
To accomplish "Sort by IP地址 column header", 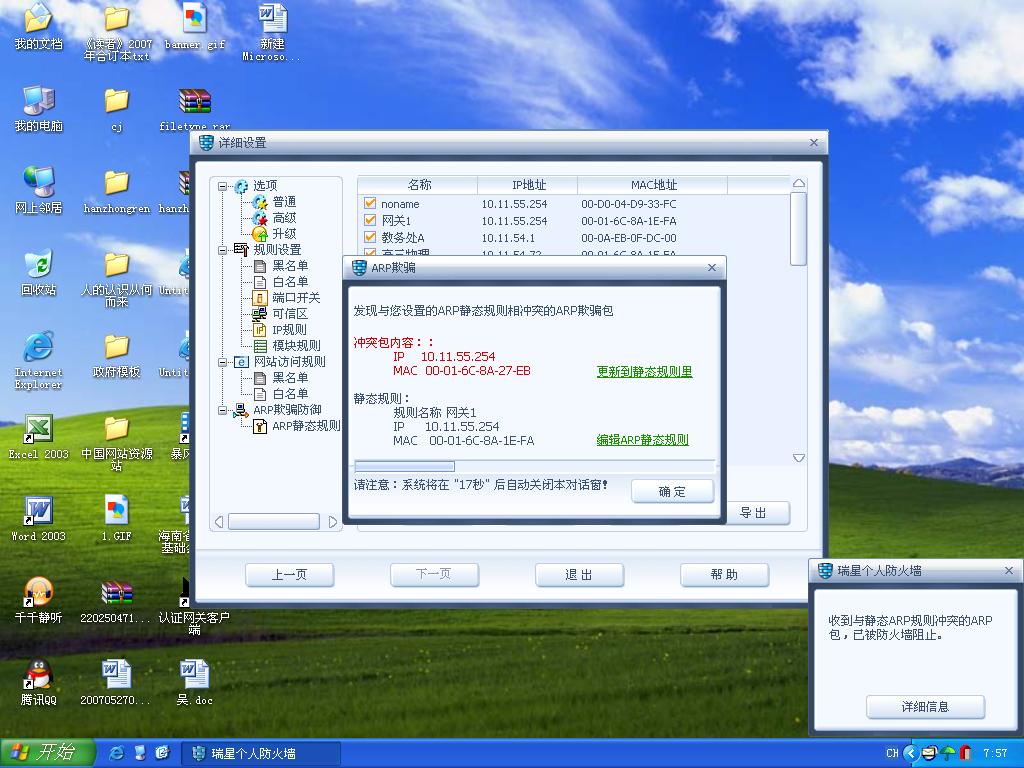I will pyautogui.click(x=528, y=185).
